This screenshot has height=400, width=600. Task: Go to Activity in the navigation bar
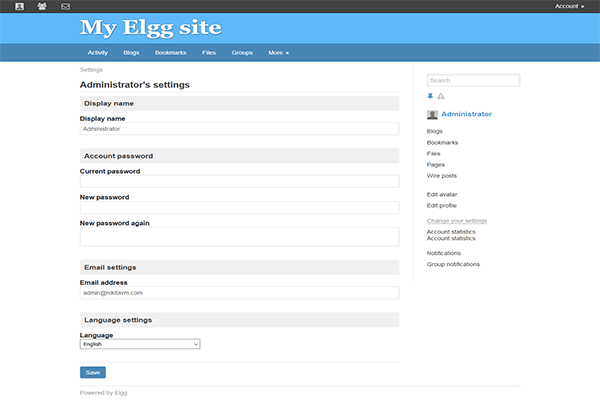pyautogui.click(x=97, y=52)
